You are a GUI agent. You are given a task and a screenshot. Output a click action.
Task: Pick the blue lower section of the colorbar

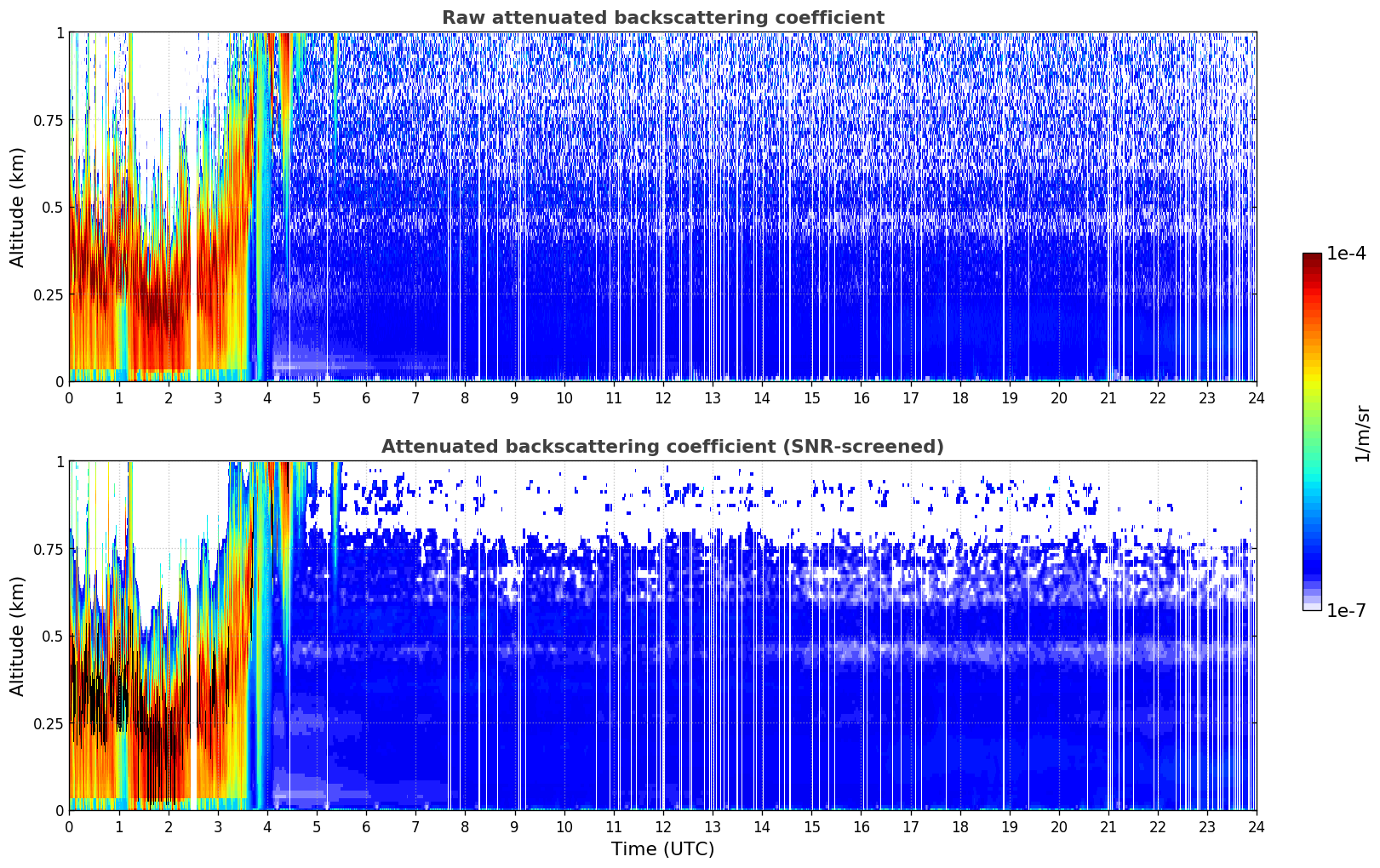click(1312, 553)
